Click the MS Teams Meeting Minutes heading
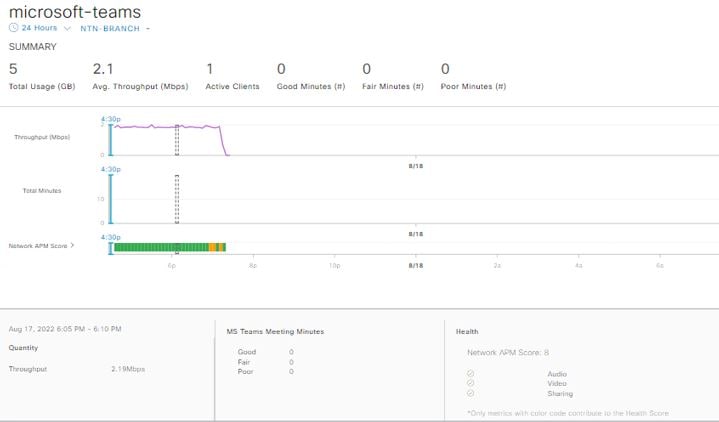 click(x=275, y=331)
